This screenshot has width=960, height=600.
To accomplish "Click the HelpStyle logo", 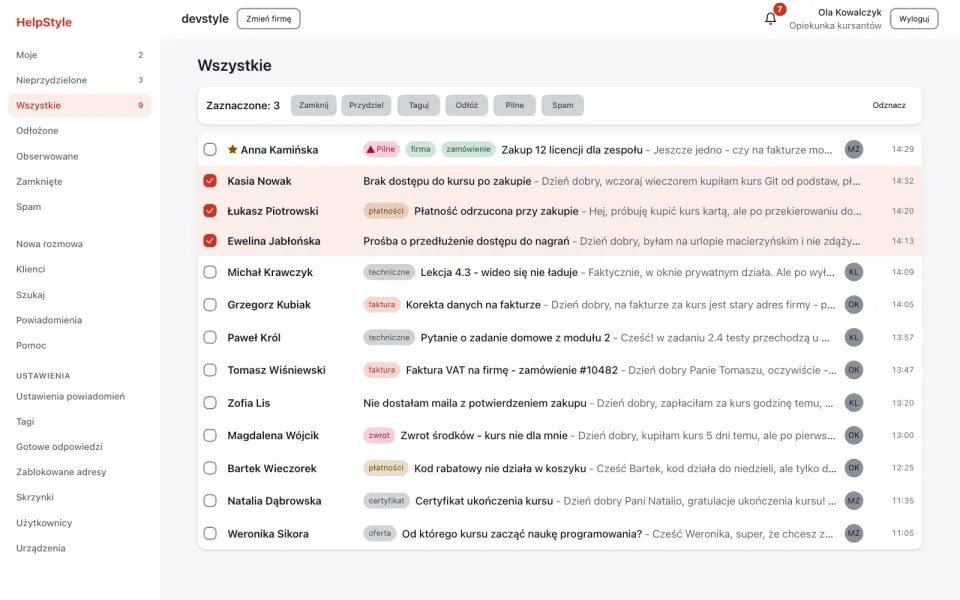I will tap(44, 22).
